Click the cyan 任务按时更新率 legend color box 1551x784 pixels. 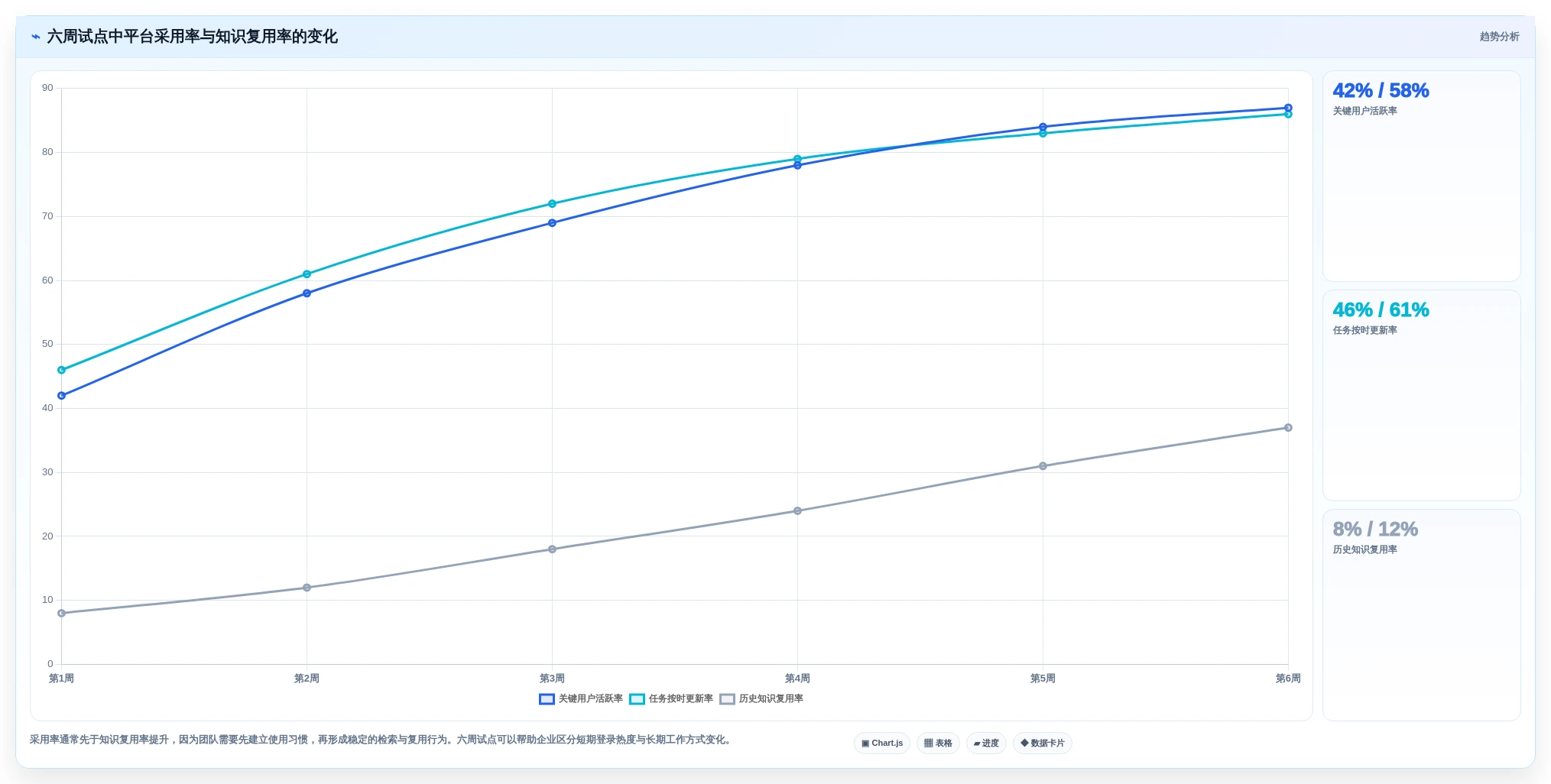(637, 699)
